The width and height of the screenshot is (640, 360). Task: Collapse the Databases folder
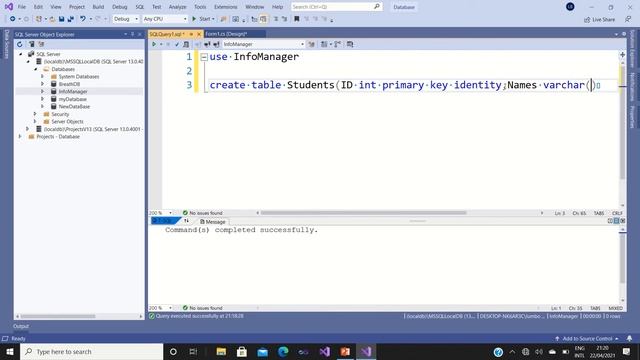(36, 69)
